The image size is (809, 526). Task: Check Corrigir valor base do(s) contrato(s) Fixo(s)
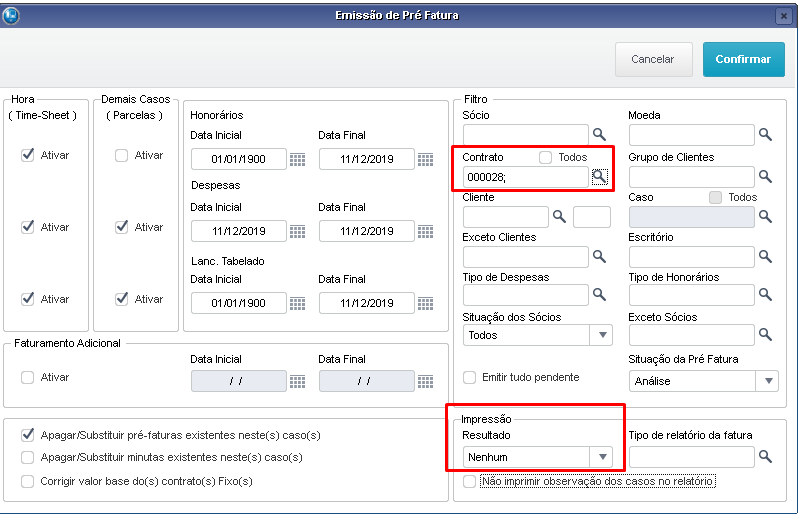coord(27,481)
